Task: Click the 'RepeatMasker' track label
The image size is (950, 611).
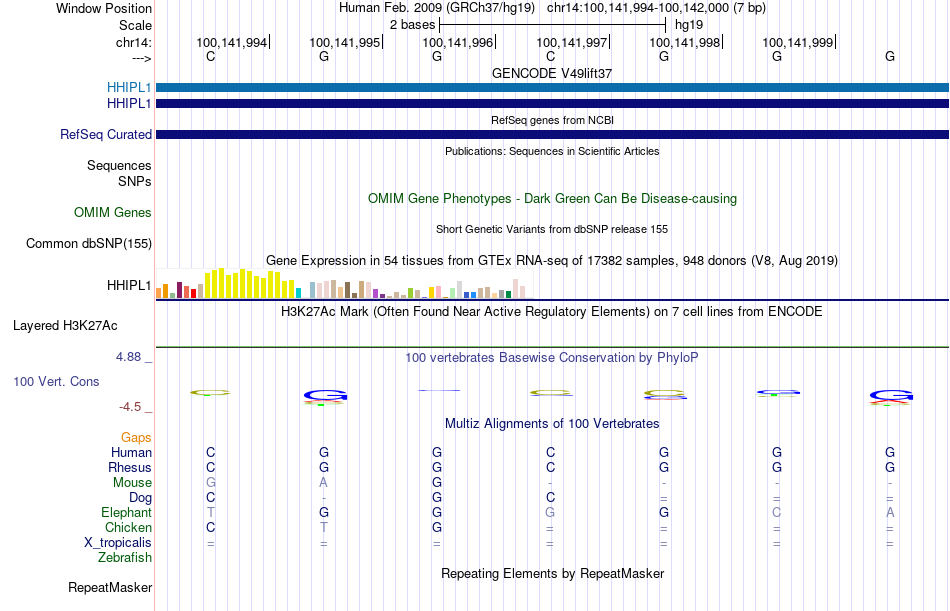Action: (x=110, y=587)
